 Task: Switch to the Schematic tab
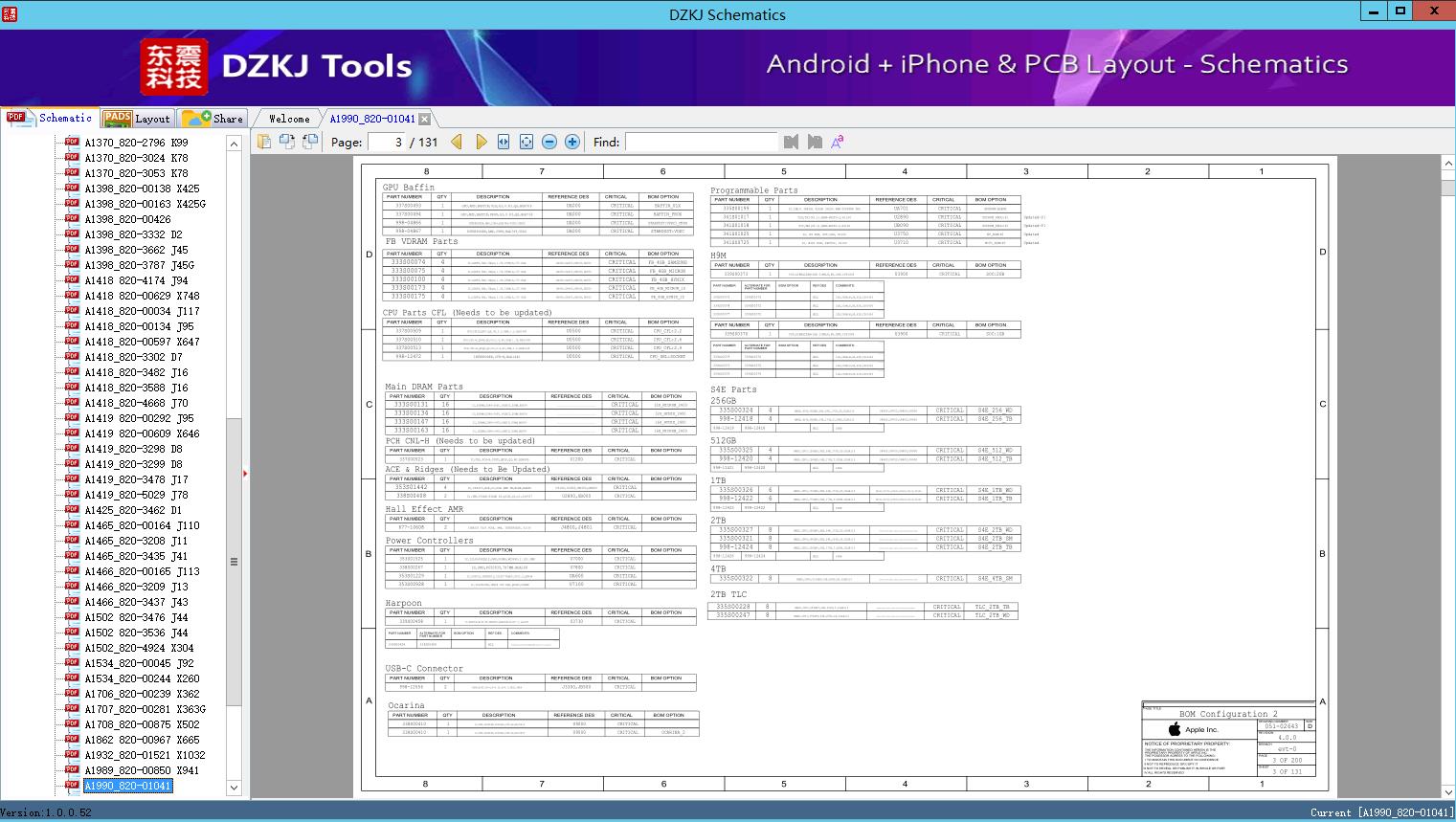pyautogui.click(x=50, y=118)
